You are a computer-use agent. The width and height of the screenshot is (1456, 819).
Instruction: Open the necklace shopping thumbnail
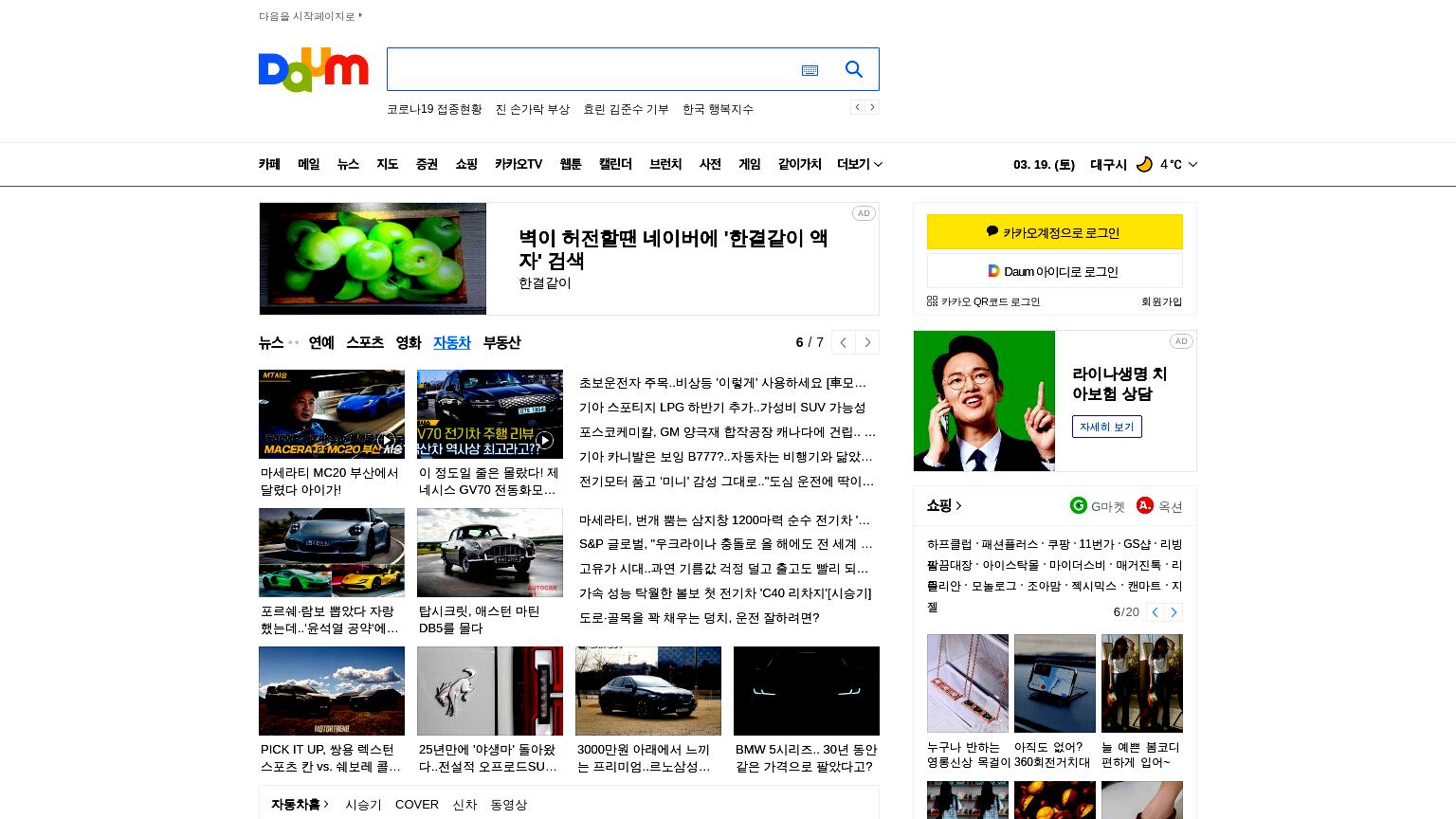pos(968,683)
